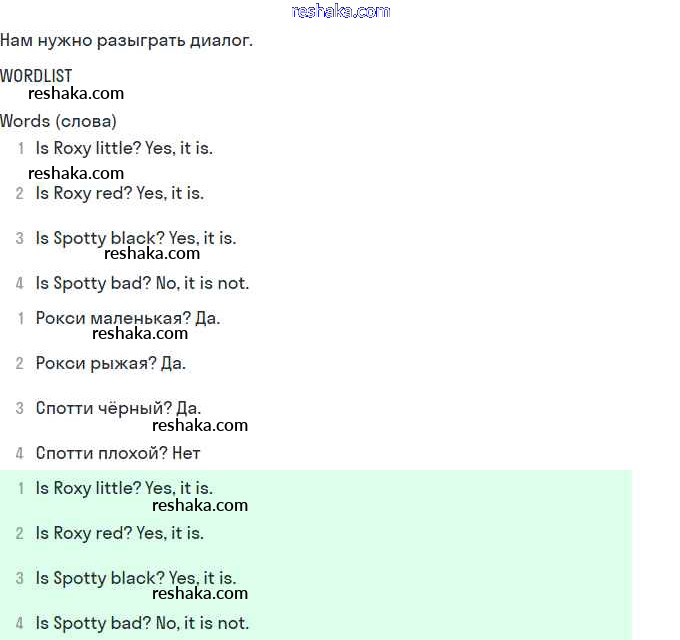Click the line "Рокси маленькая? Да."

(127, 318)
